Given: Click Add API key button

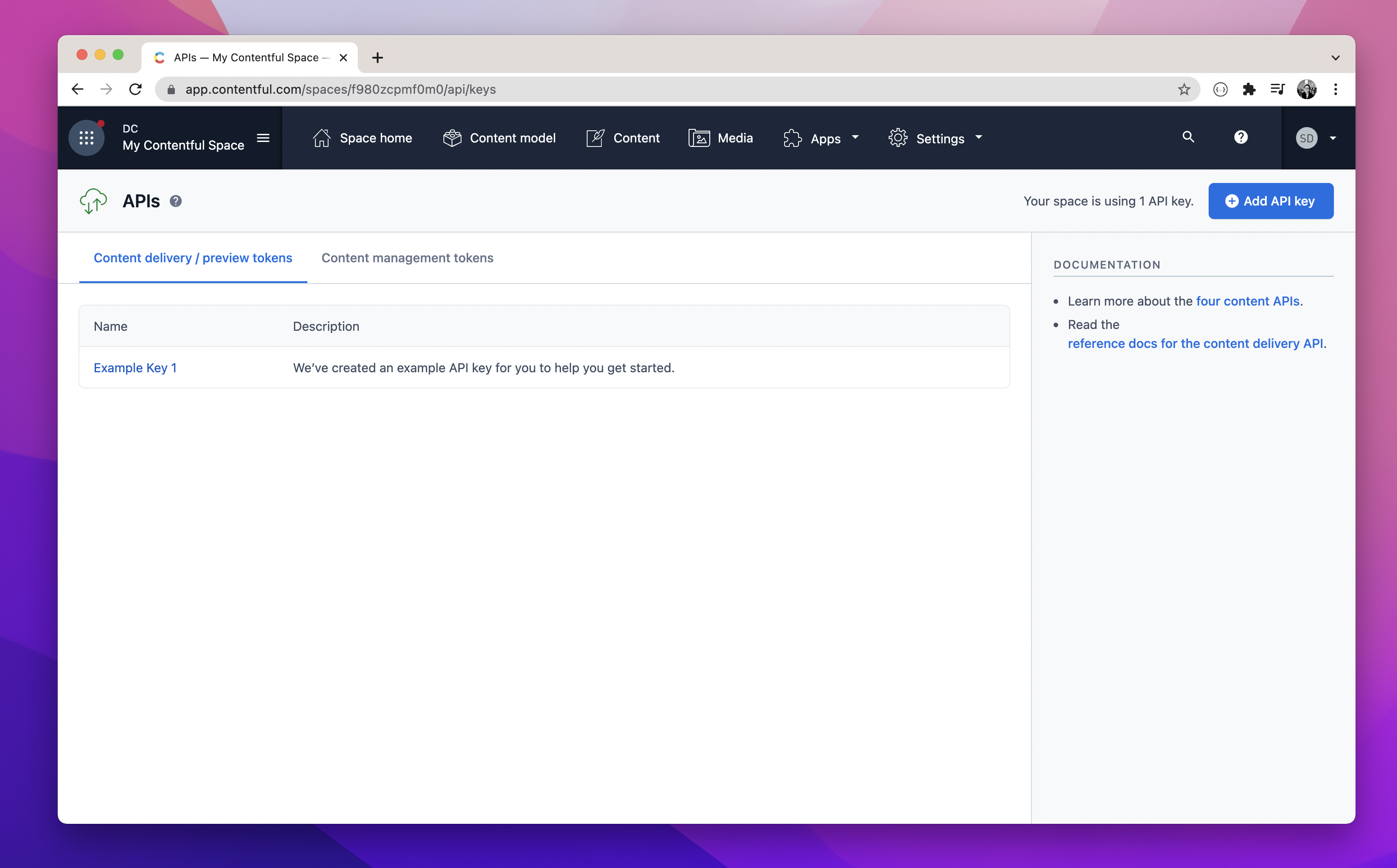Looking at the screenshot, I should click(1270, 201).
